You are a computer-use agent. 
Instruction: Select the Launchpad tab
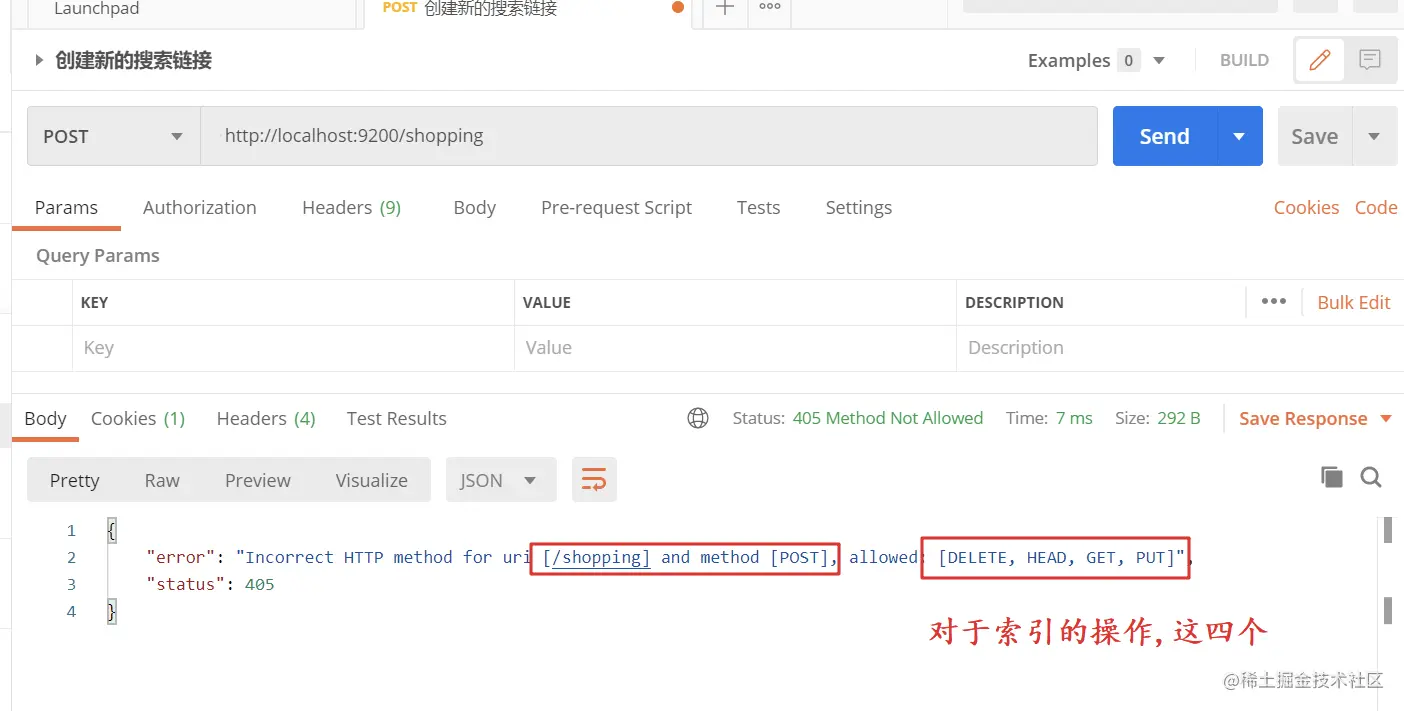pos(97,8)
